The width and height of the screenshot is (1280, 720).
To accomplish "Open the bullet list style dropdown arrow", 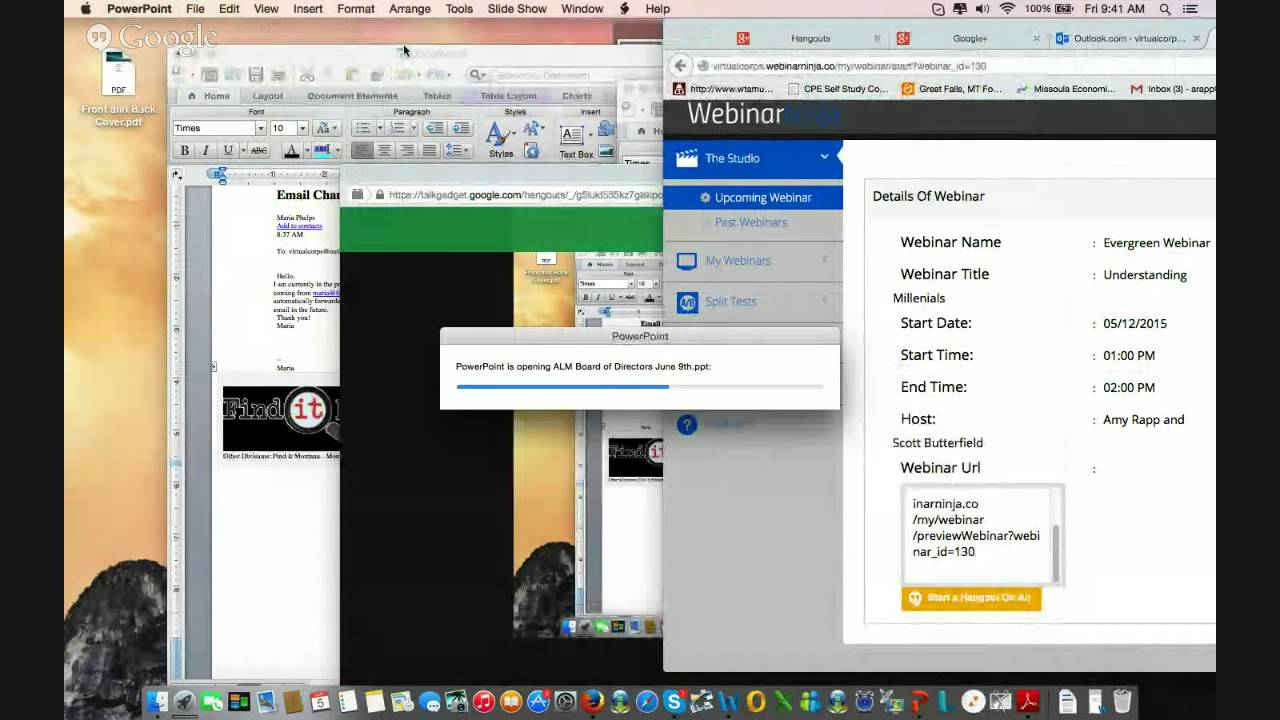I will (x=378, y=128).
